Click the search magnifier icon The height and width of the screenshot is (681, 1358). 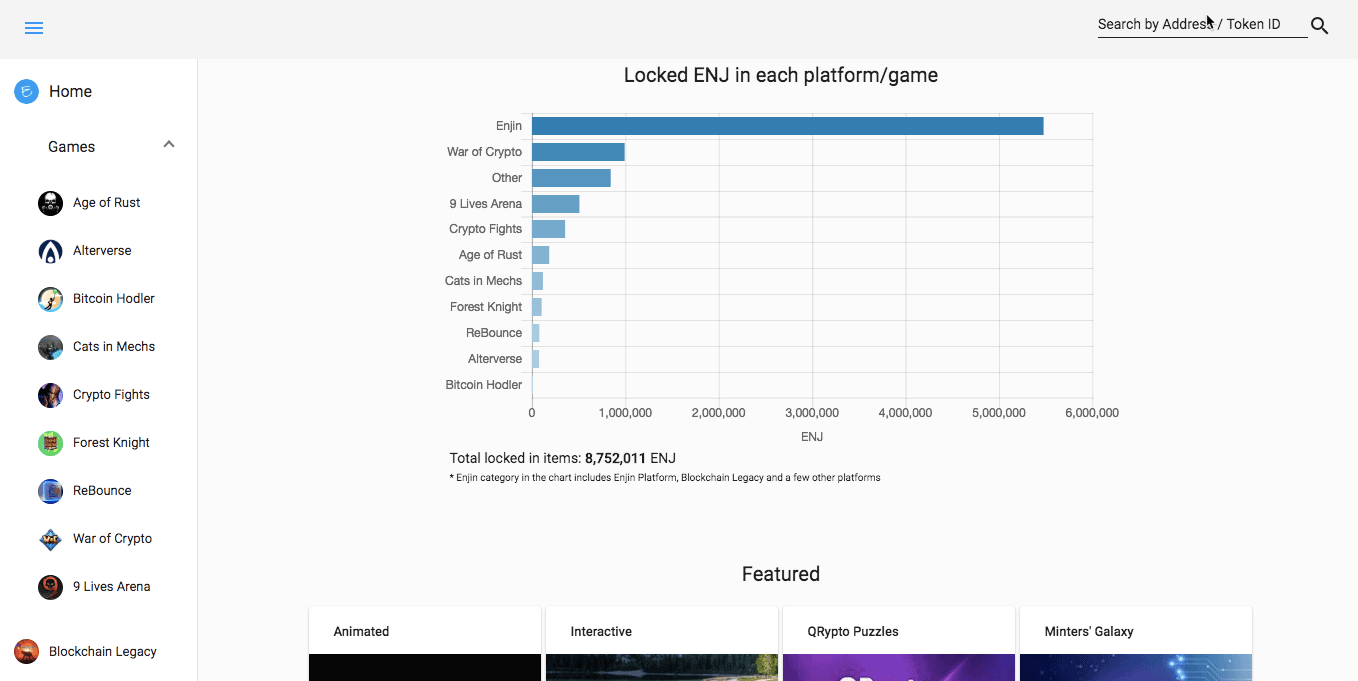pos(1320,26)
